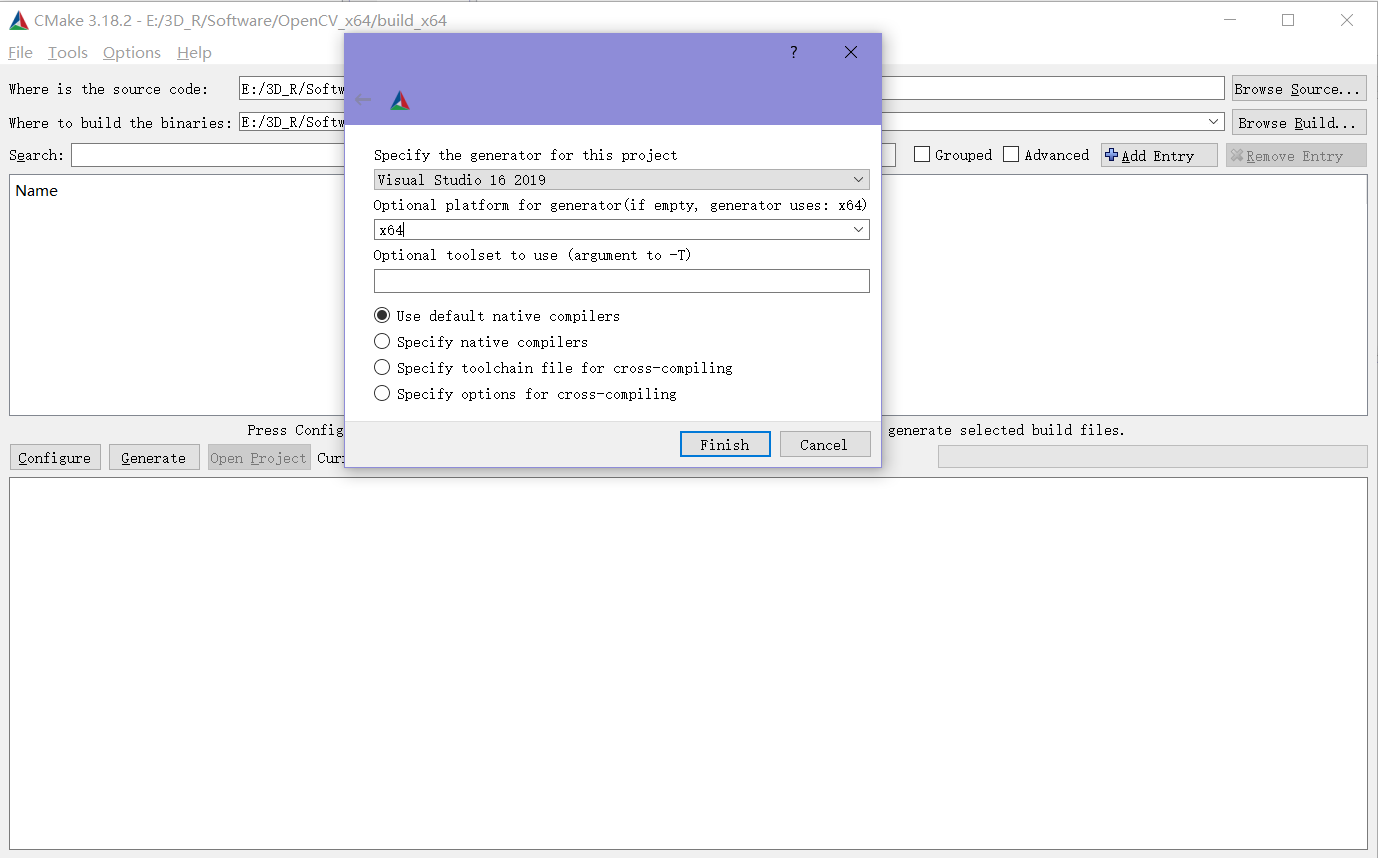Click the Name column header
This screenshot has height=858, width=1378.
37,190
